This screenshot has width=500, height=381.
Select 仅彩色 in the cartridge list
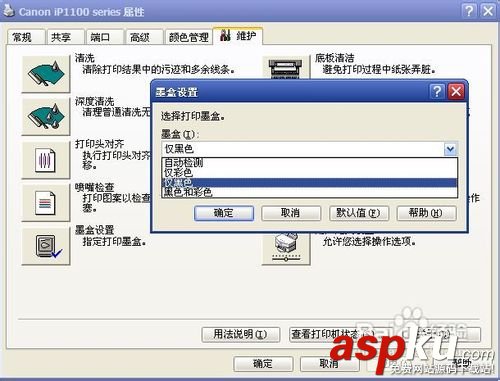(310, 172)
